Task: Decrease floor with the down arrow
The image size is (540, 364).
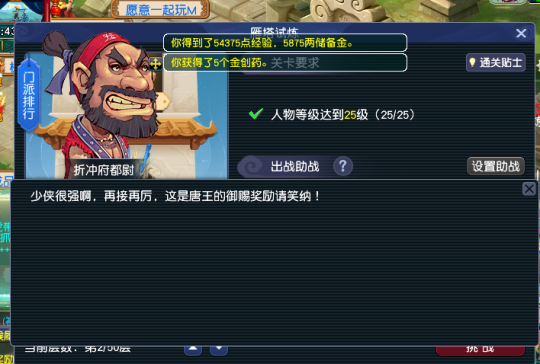Action: (219, 349)
